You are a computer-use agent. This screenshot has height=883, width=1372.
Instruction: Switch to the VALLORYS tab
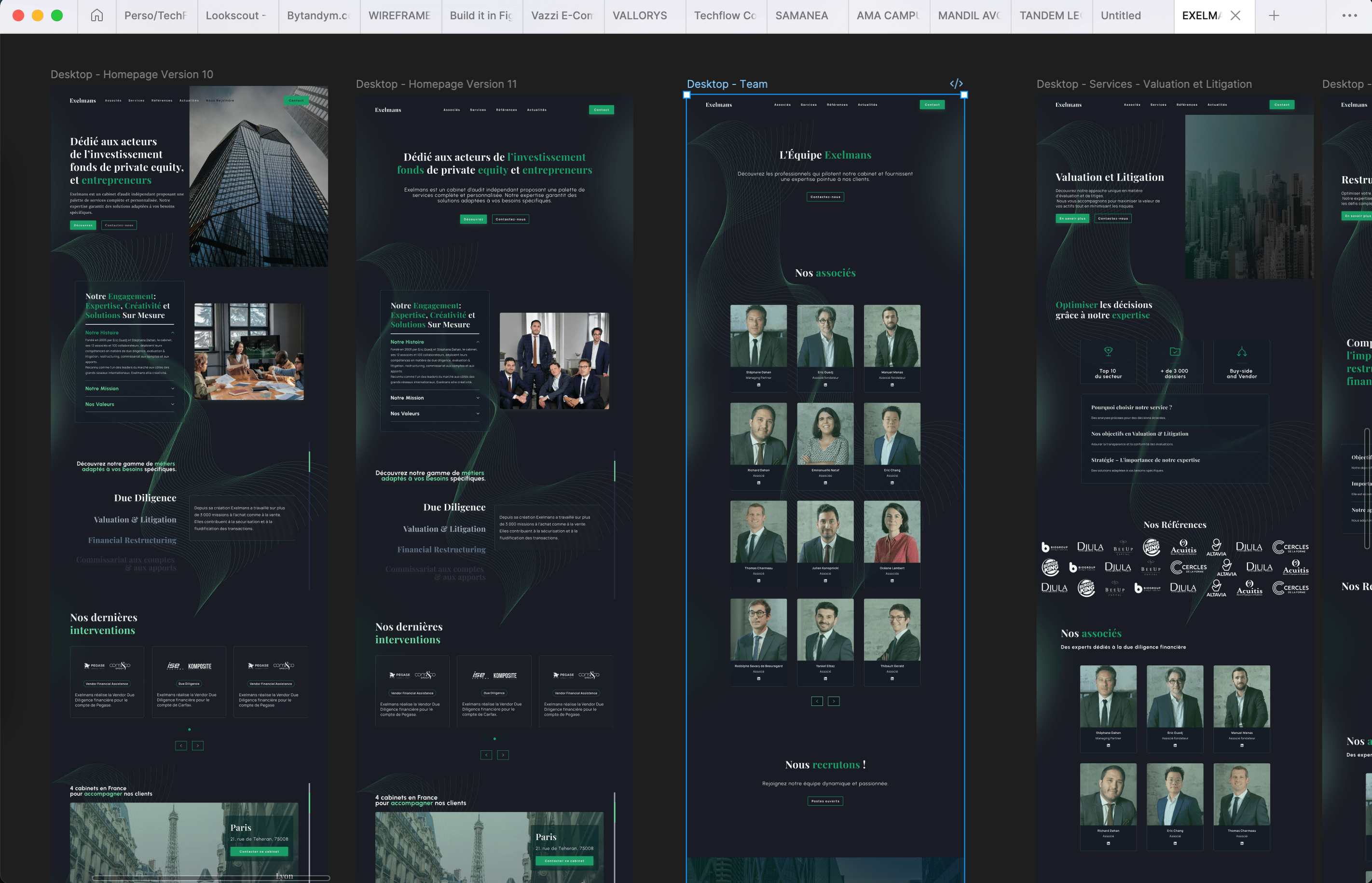pyautogui.click(x=640, y=15)
